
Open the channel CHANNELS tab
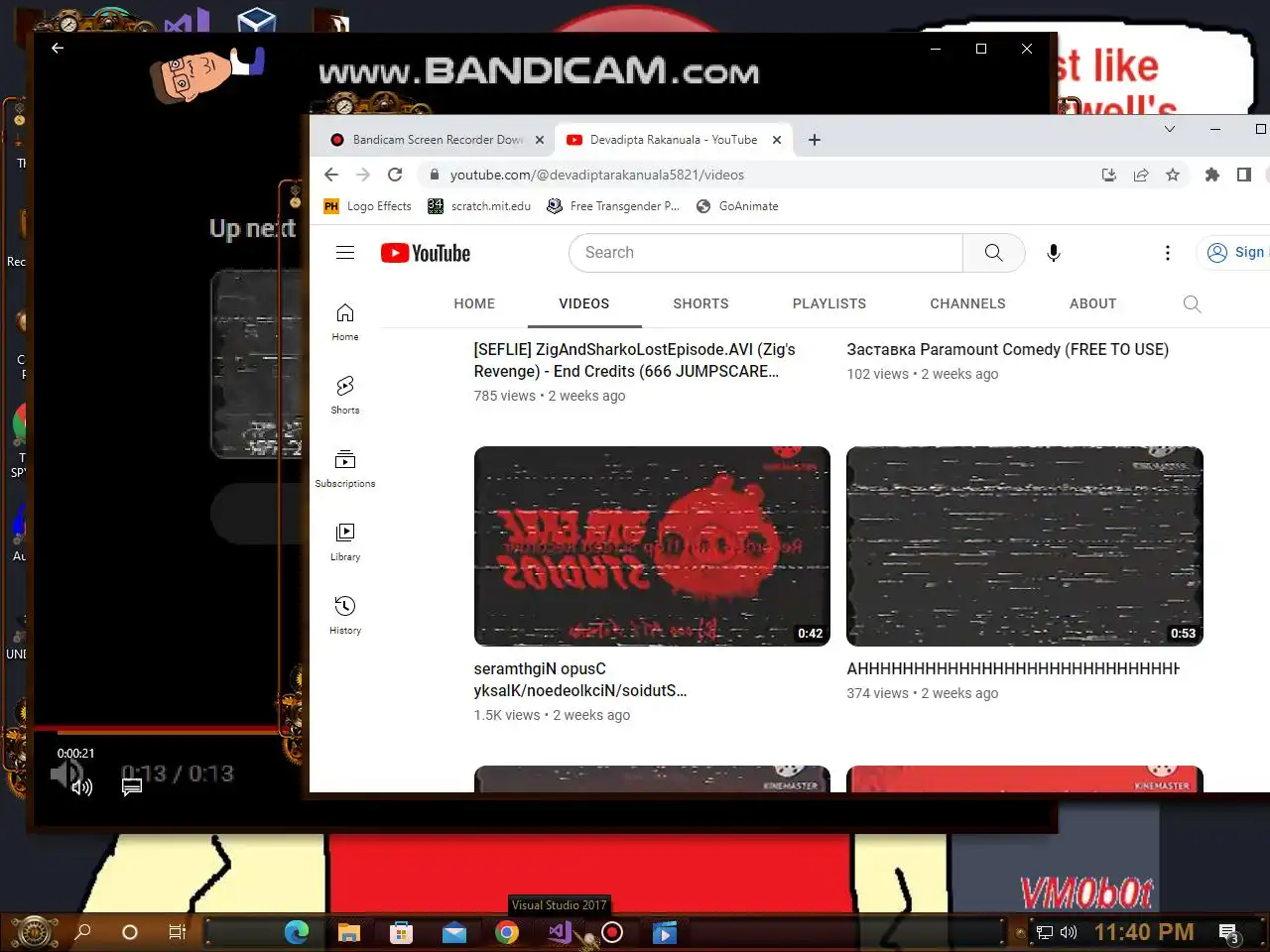[x=967, y=303]
